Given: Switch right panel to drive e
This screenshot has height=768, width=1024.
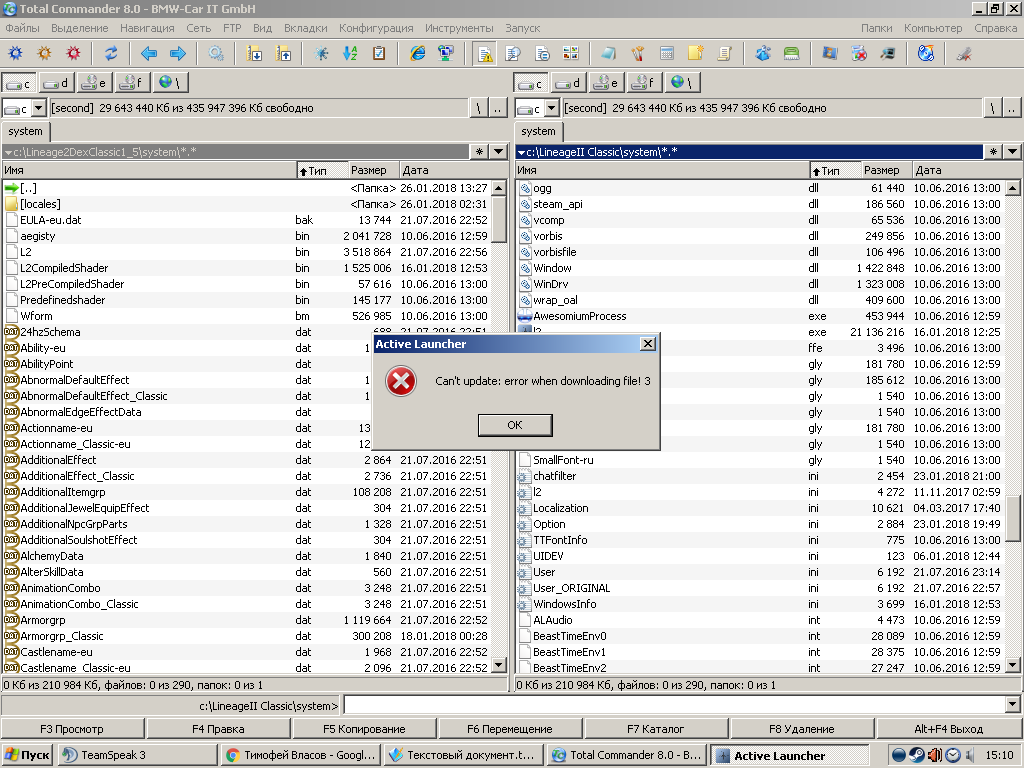Looking at the screenshot, I should click(x=609, y=83).
